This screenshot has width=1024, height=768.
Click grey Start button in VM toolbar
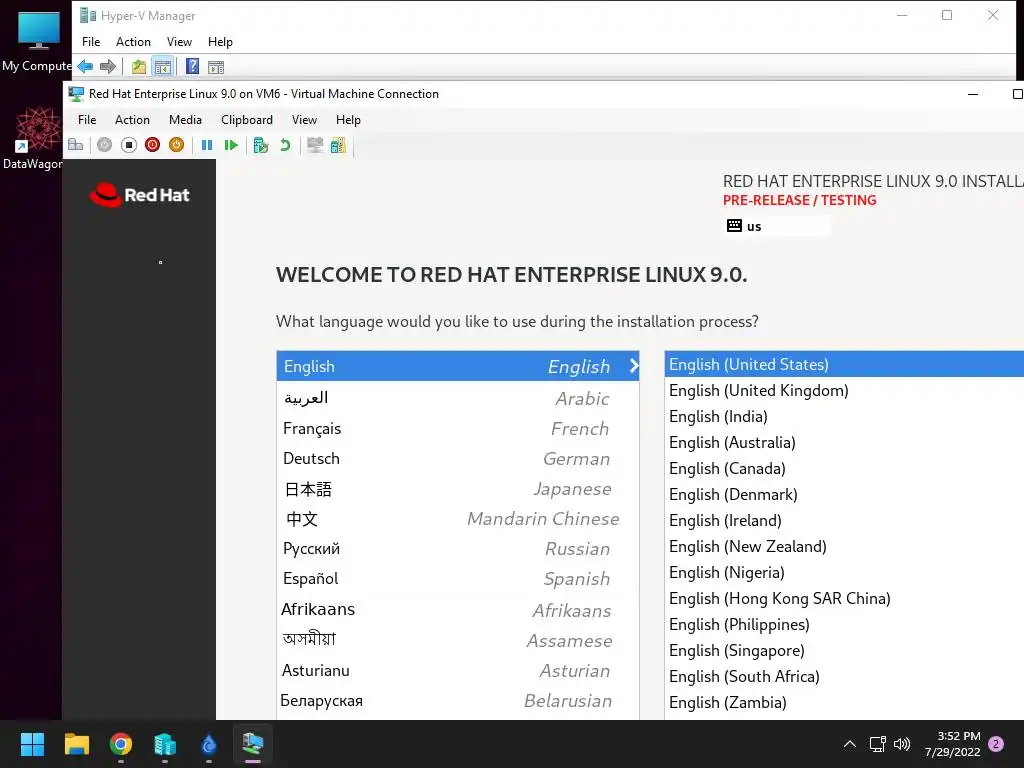(x=104, y=145)
